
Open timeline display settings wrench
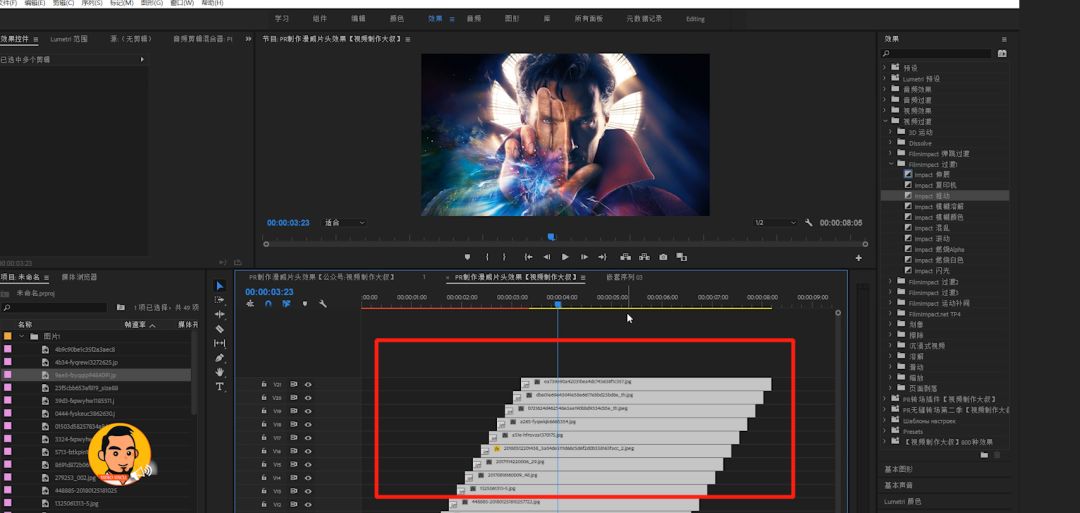point(322,304)
